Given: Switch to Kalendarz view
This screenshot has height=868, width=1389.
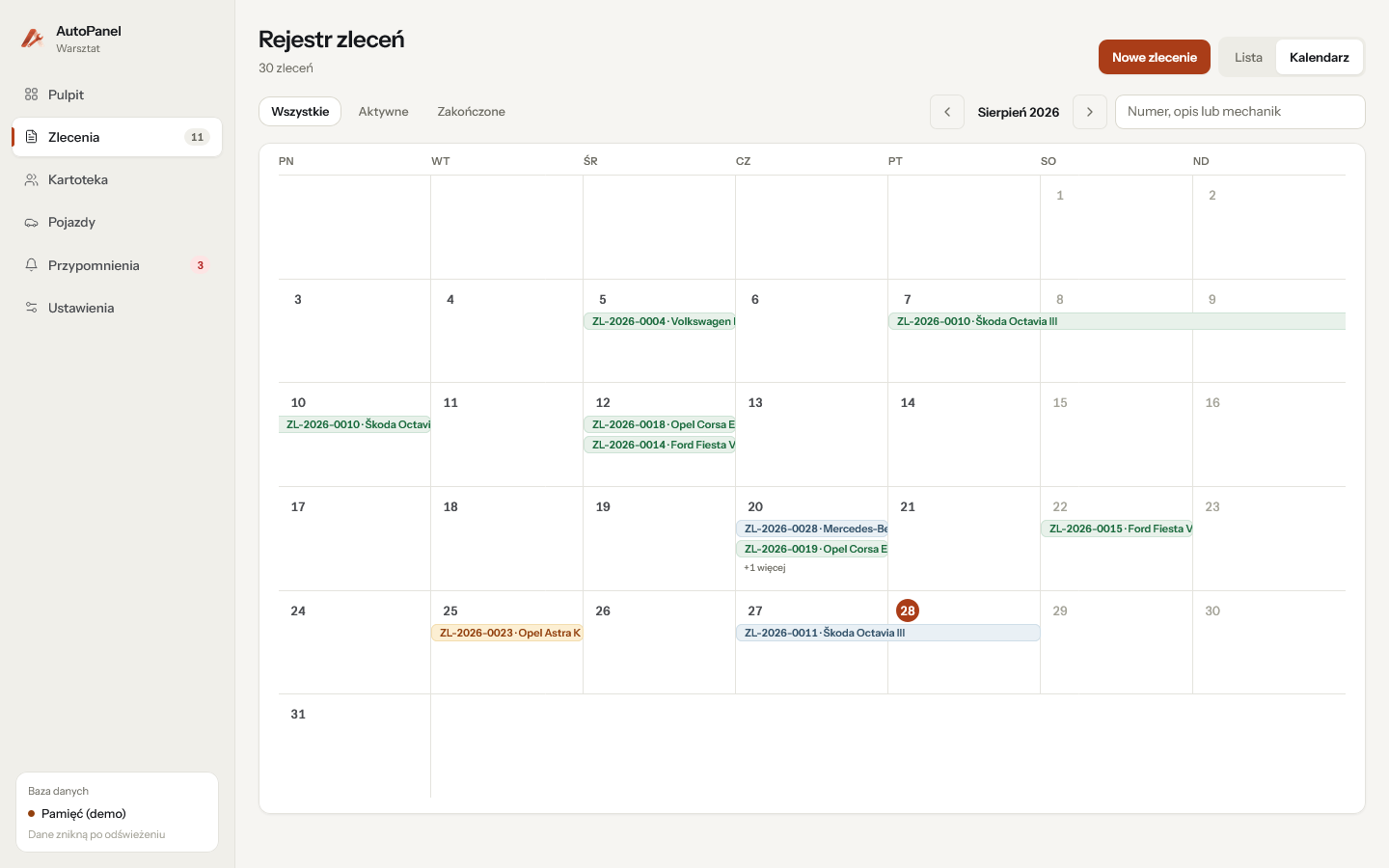Looking at the screenshot, I should coord(1320,57).
